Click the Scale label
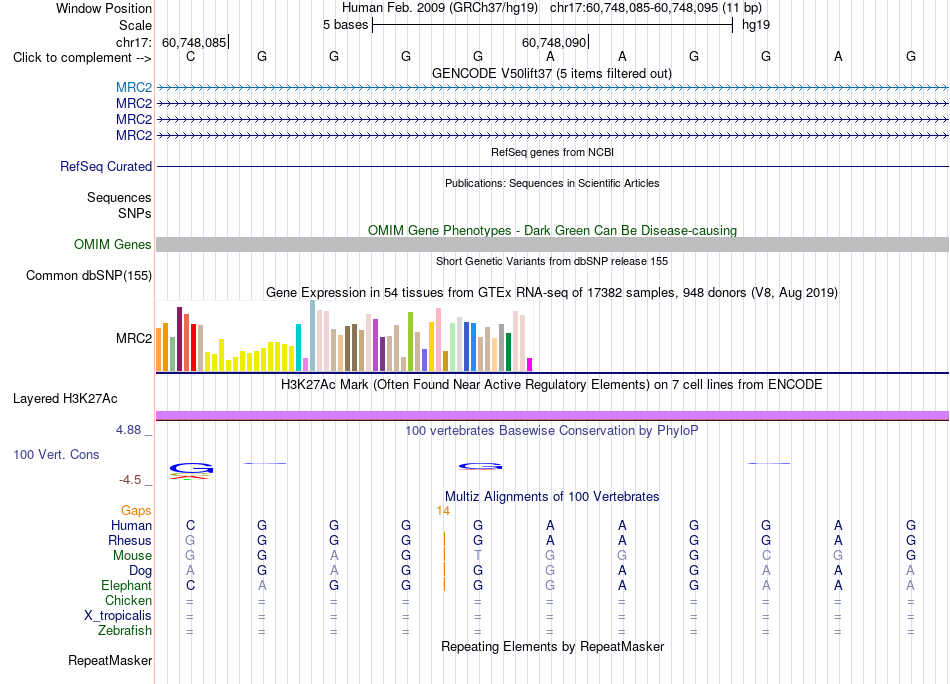The image size is (950, 684). click(x=135, y=25)
